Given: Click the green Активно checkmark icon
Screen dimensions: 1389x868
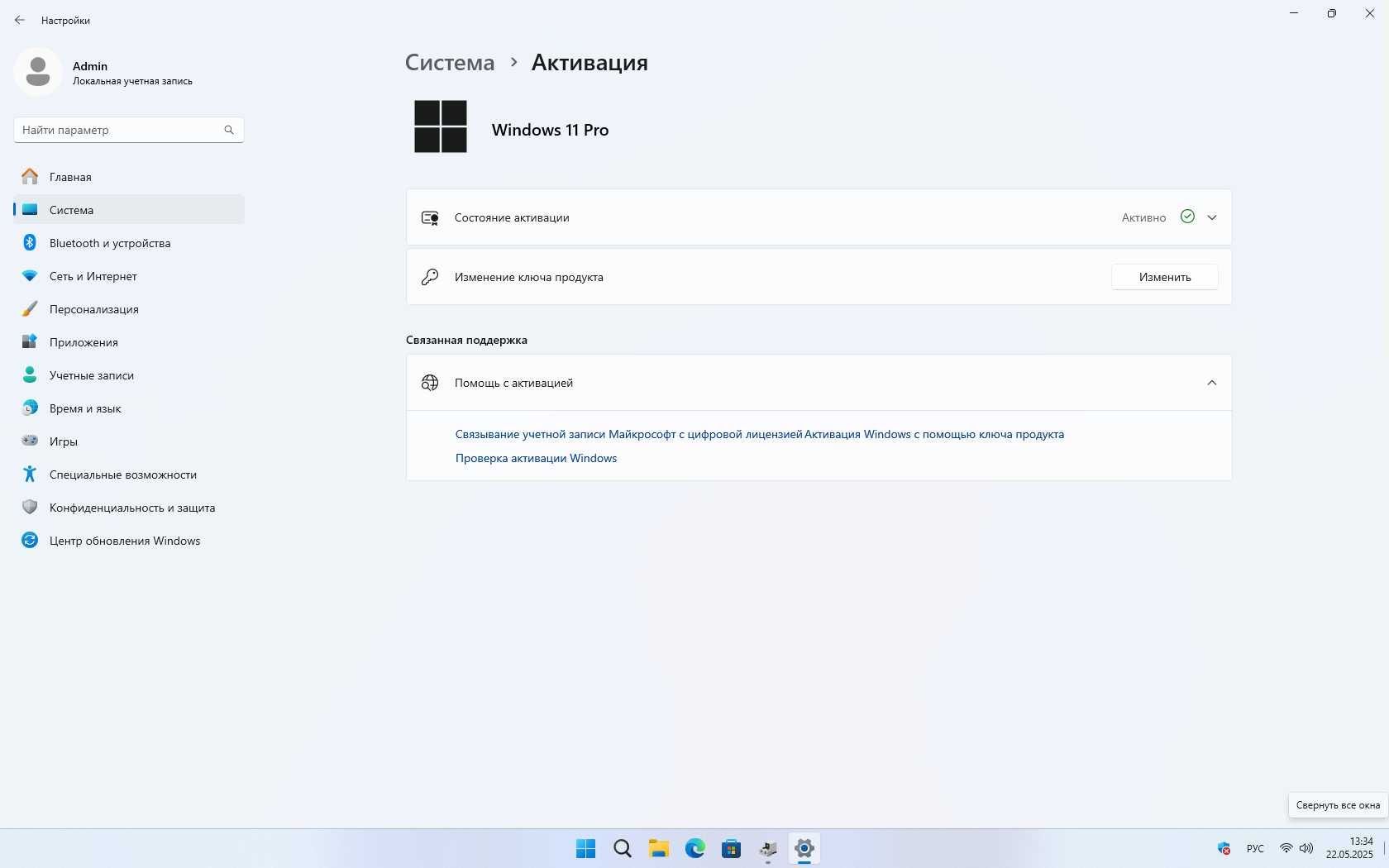Looking at the screenshot, I should [x=1187, y=217].
